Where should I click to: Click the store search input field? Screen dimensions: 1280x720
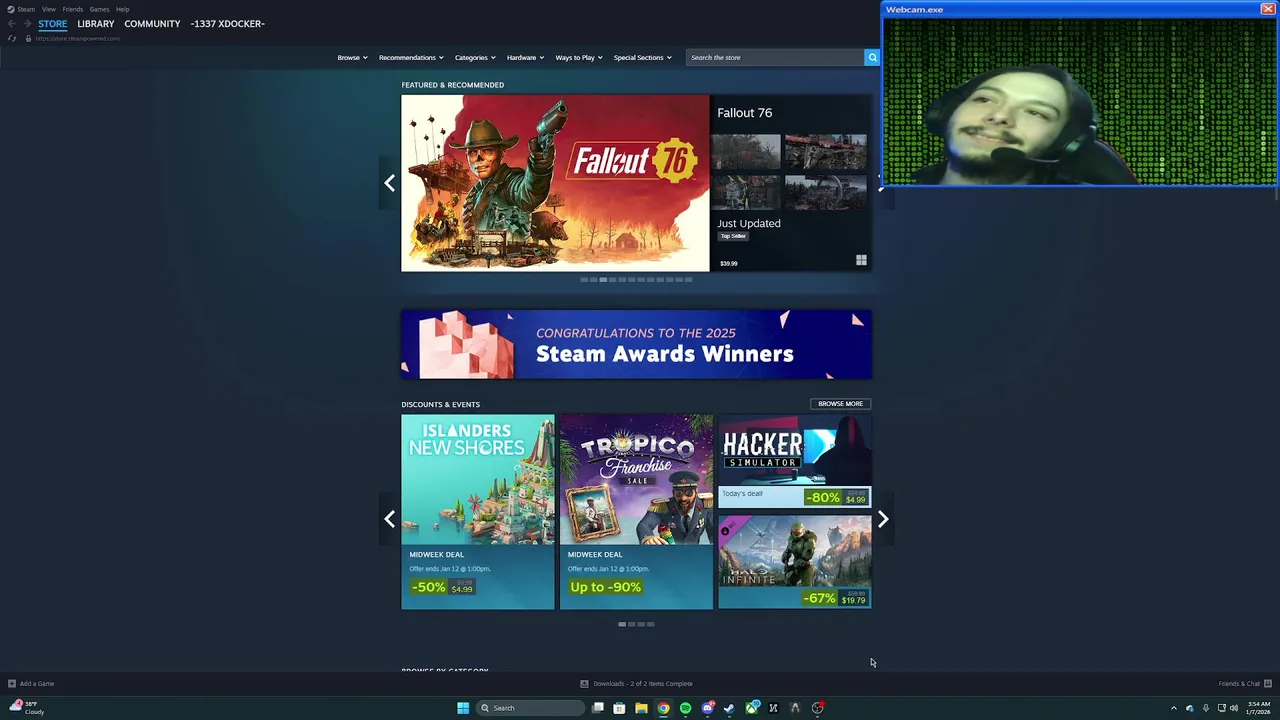coord(775,57)
